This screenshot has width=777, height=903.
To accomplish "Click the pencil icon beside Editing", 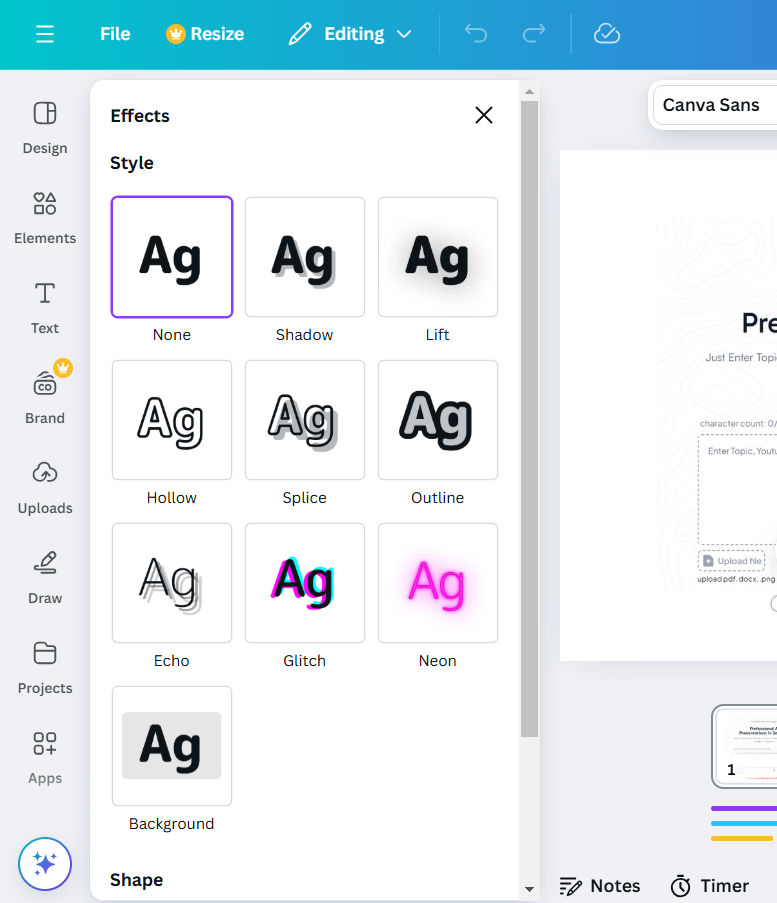I will pos(300,34).
